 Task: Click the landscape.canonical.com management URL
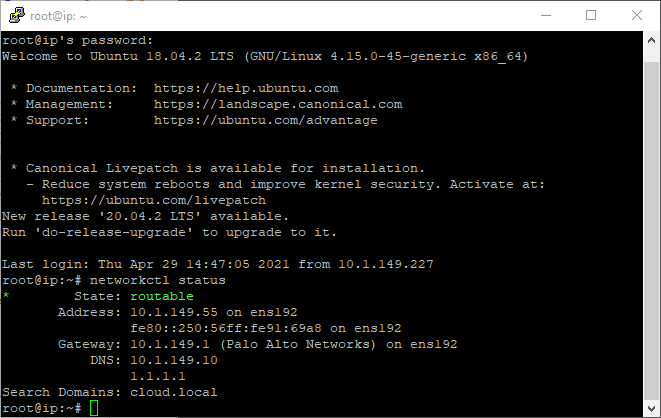pos(278,104)
